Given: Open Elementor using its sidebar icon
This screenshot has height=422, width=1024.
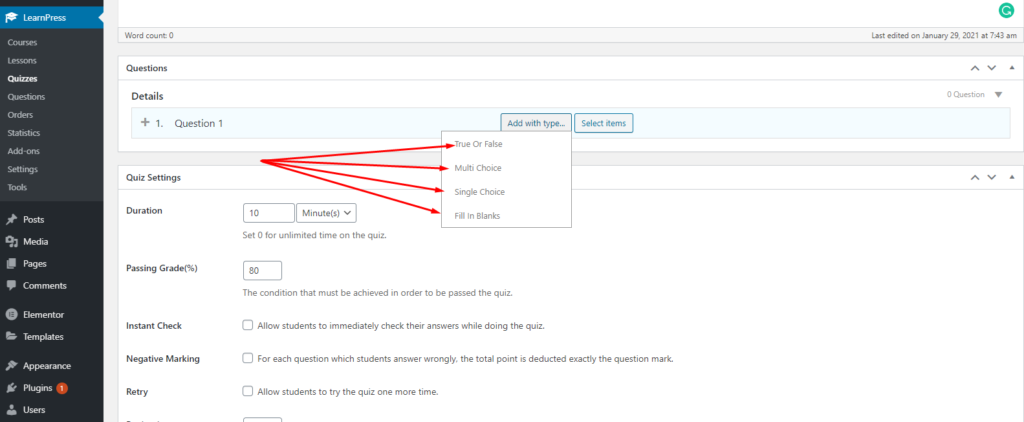Looking at the screenshot, I should [x=11, y=314].
